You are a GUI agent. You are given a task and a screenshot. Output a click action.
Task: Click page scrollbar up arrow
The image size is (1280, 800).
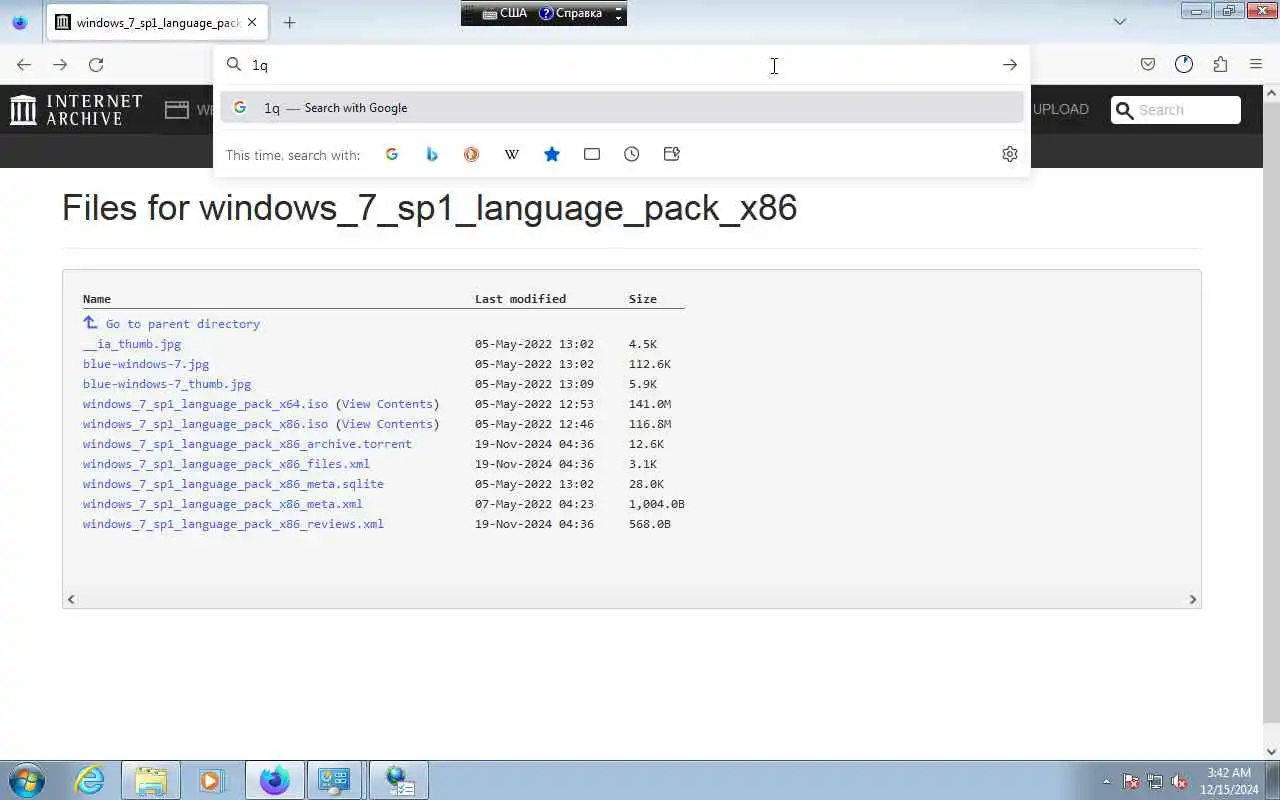pos(1272,93)
